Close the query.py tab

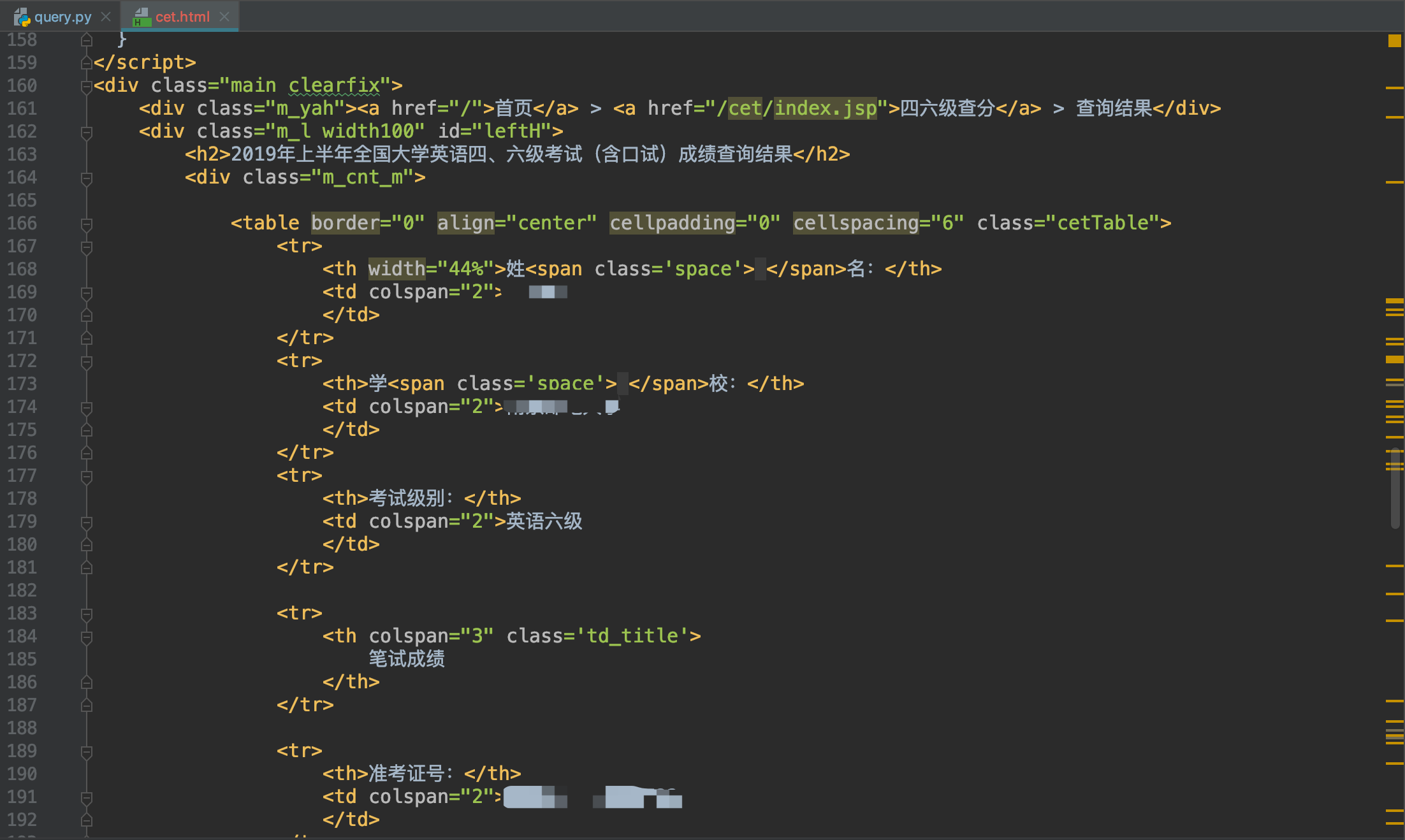coord(106,17)
